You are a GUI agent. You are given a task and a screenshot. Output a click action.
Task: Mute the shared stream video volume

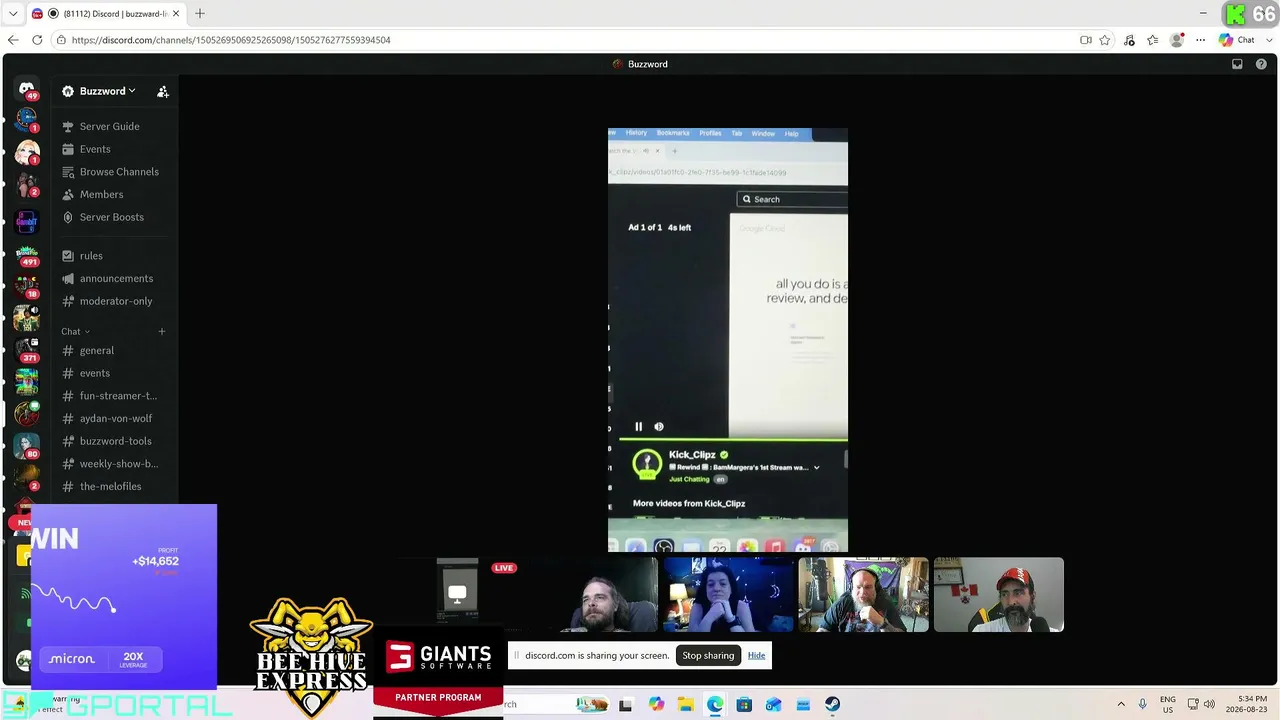point(659,427)
